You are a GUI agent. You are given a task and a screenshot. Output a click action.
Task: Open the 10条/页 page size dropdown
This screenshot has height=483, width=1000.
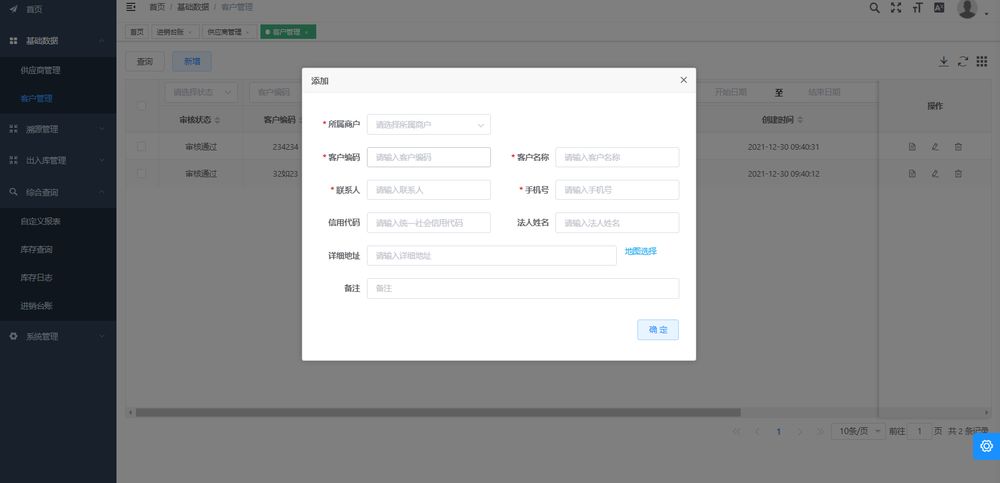coord(860,431)
